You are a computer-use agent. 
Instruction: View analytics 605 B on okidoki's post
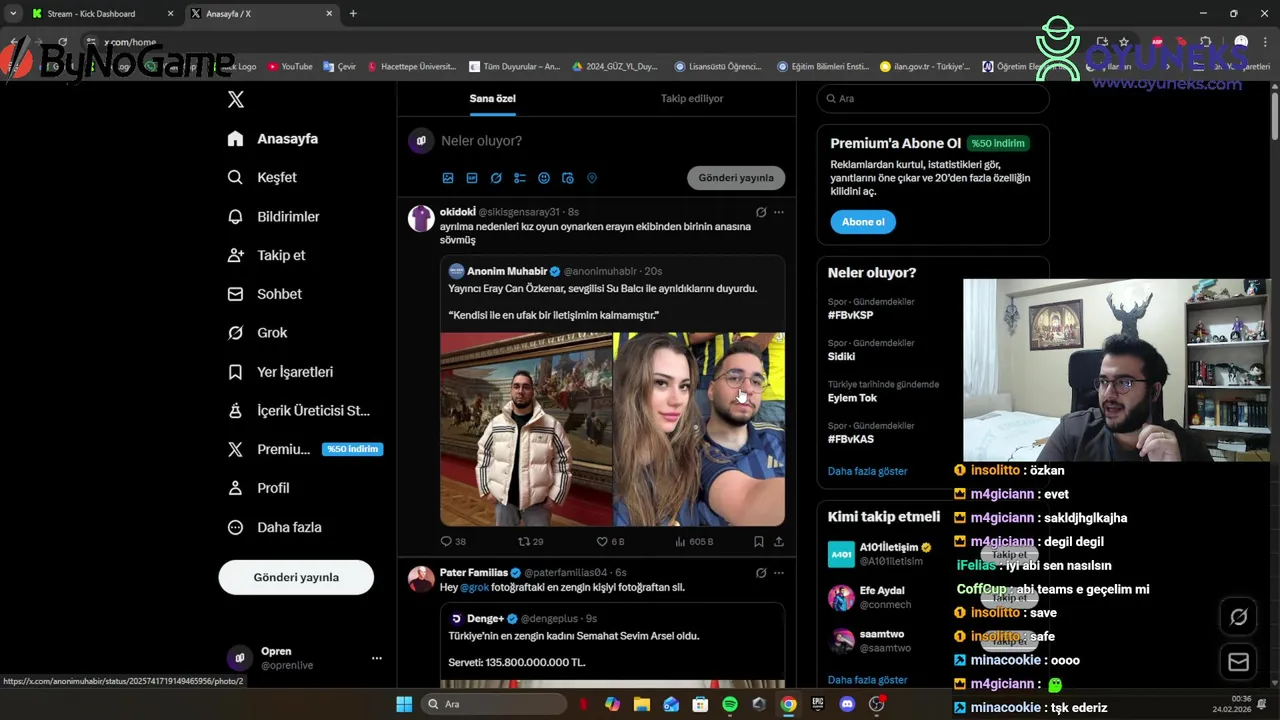click(x=694, y=541)
